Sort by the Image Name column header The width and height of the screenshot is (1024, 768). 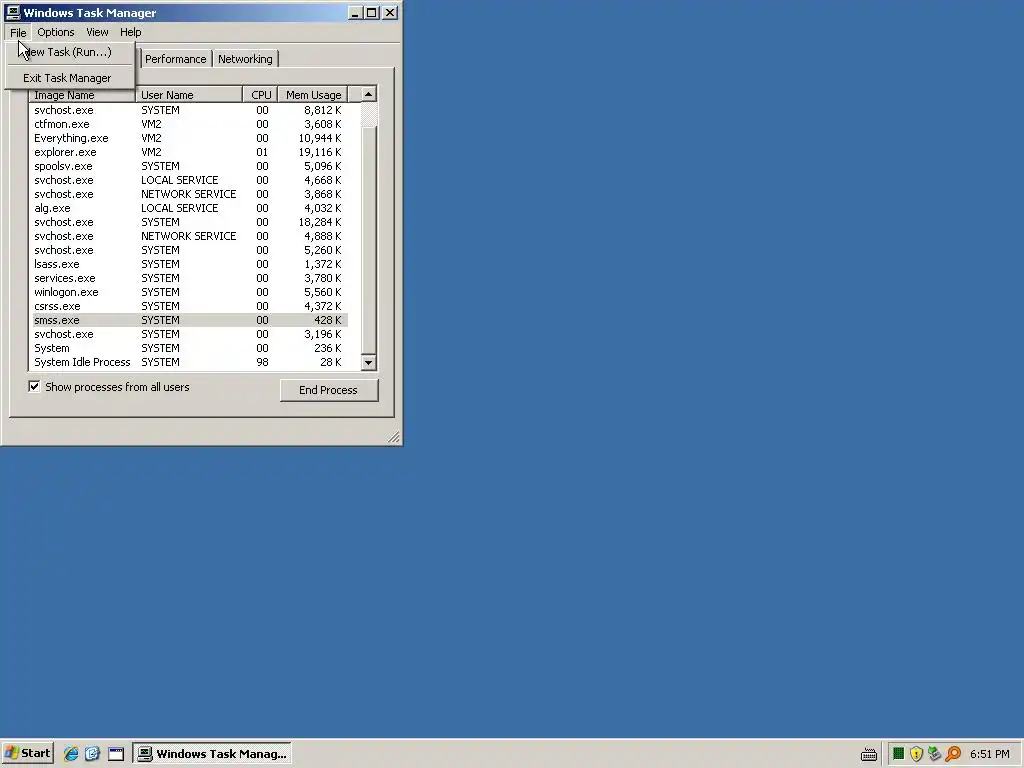pyautogui.click(x=82, y=95)
